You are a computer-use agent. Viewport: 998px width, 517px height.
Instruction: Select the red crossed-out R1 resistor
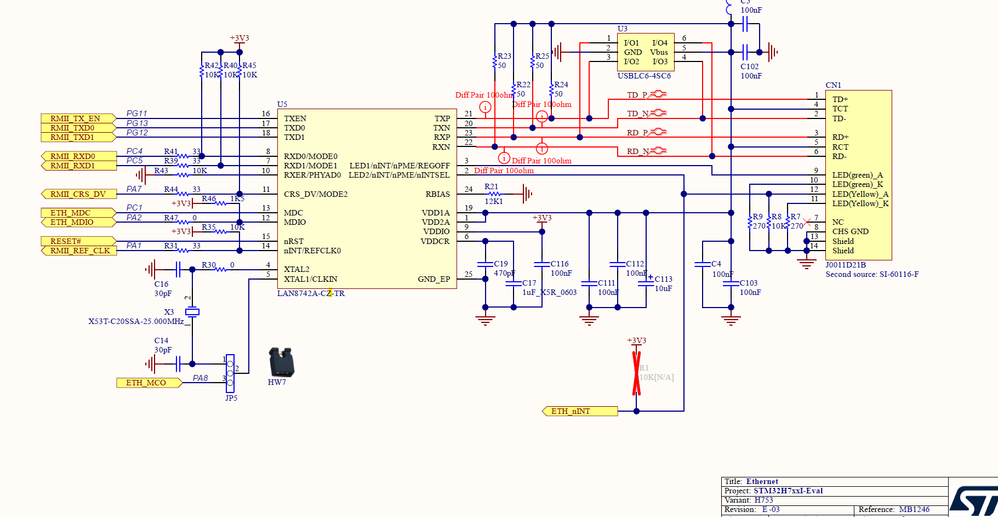(x=636, y=372)
